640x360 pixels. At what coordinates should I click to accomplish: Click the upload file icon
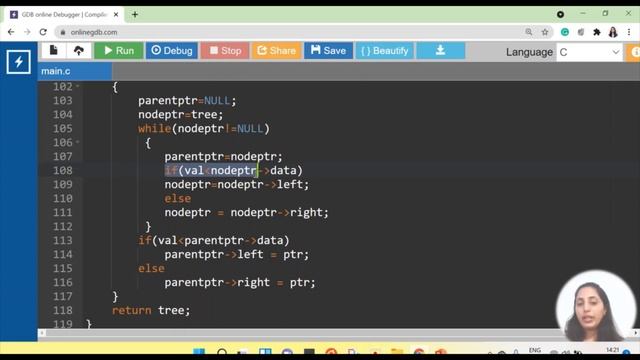(78, 51)
